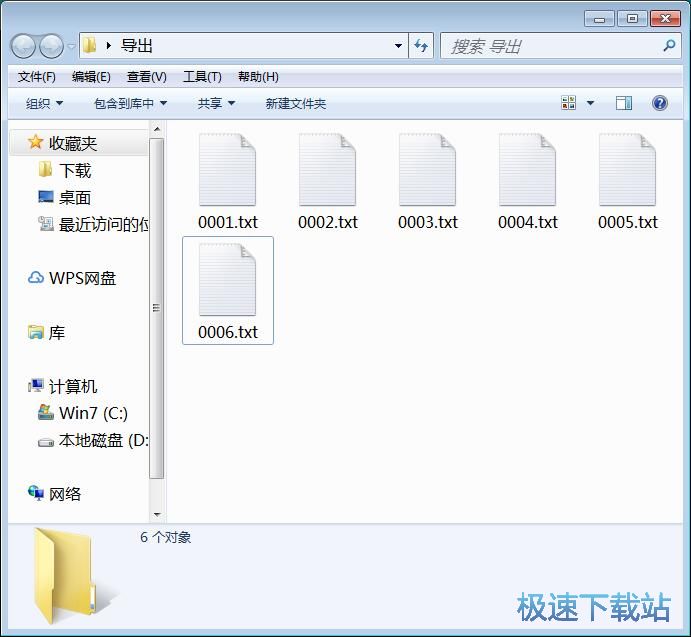Image resolution: width=691 pixels, height=637 pixels.
Task: Click the magnifier search icon
Action: pyautogui.click(x=669, y=45)
